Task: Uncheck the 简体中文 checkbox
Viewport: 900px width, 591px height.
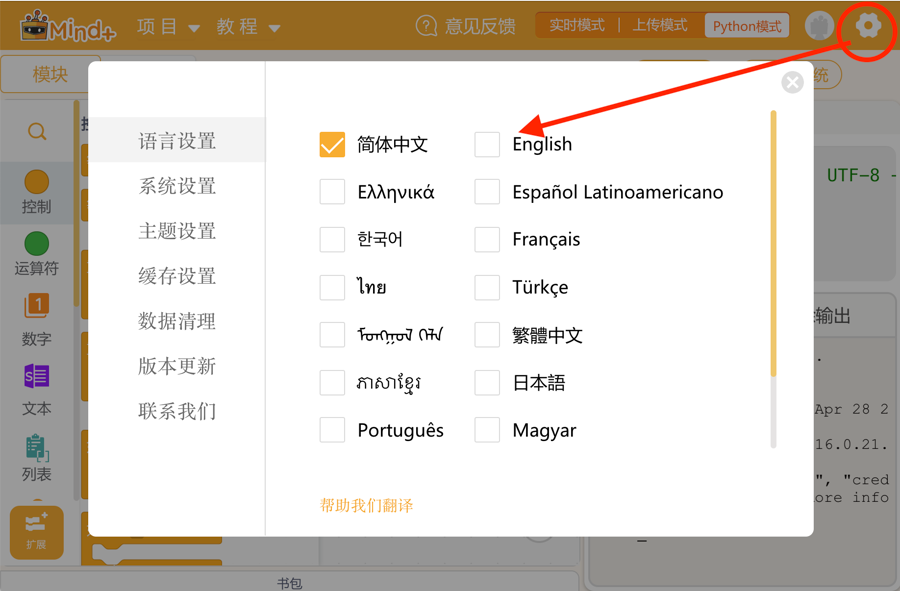Action: (332, 144)
